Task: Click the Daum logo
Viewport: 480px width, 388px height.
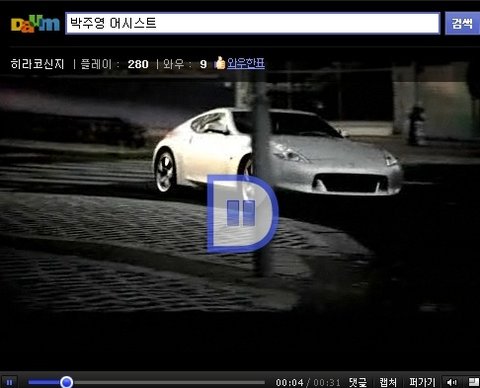Action: (x=35, y=24)
